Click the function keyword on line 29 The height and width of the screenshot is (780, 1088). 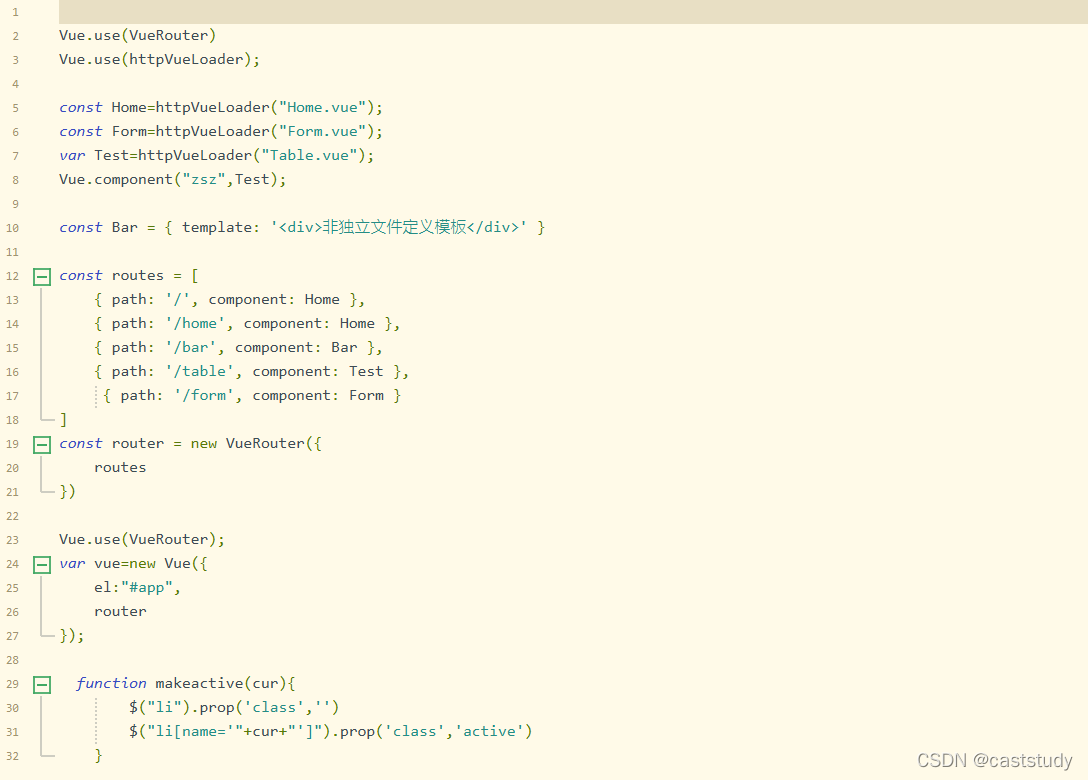(111, 684)
